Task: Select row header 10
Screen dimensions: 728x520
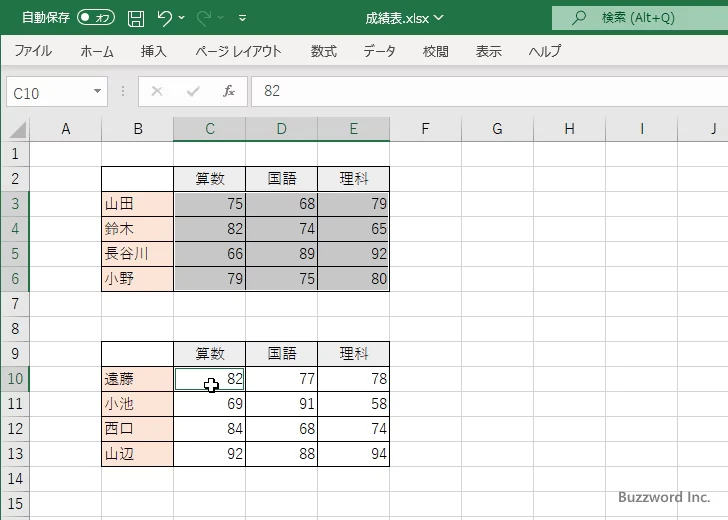Action: click(15, 379)
